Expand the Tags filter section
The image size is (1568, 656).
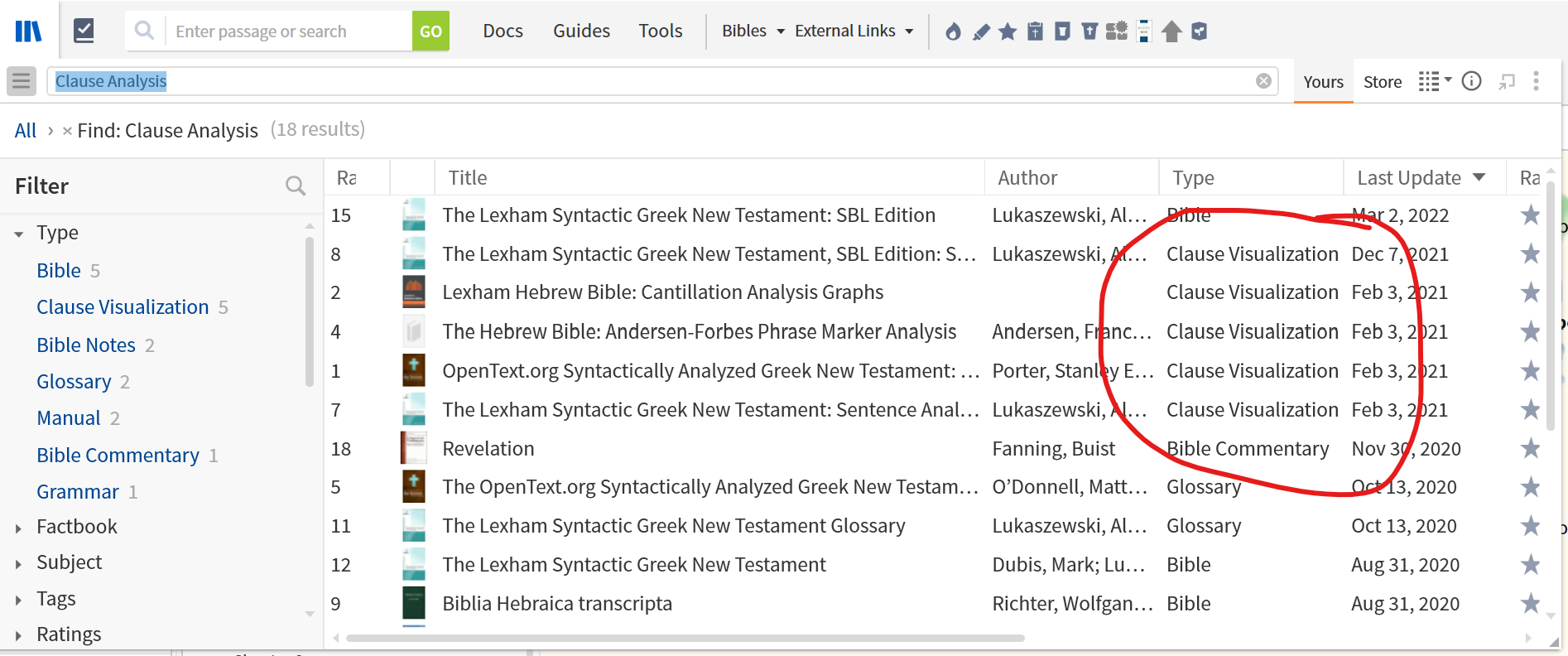18,600
